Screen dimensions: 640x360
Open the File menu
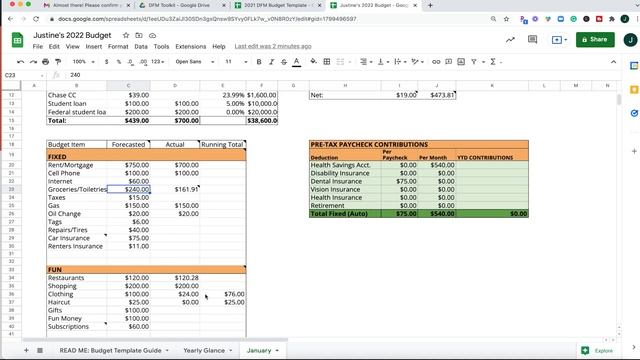[x=38, y=47]
